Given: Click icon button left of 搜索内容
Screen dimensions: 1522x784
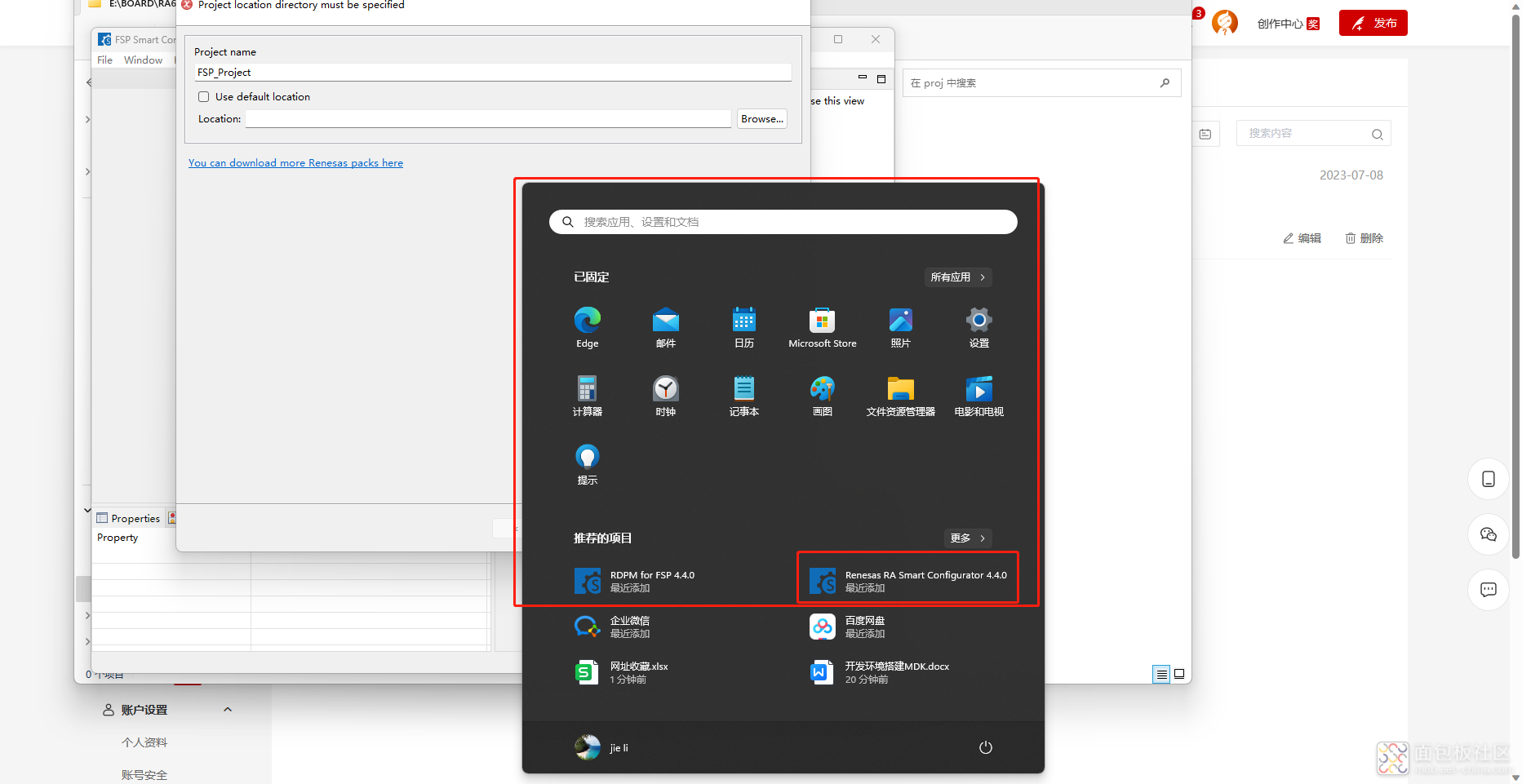Looking at the screenshot, I should (1205, 134).
